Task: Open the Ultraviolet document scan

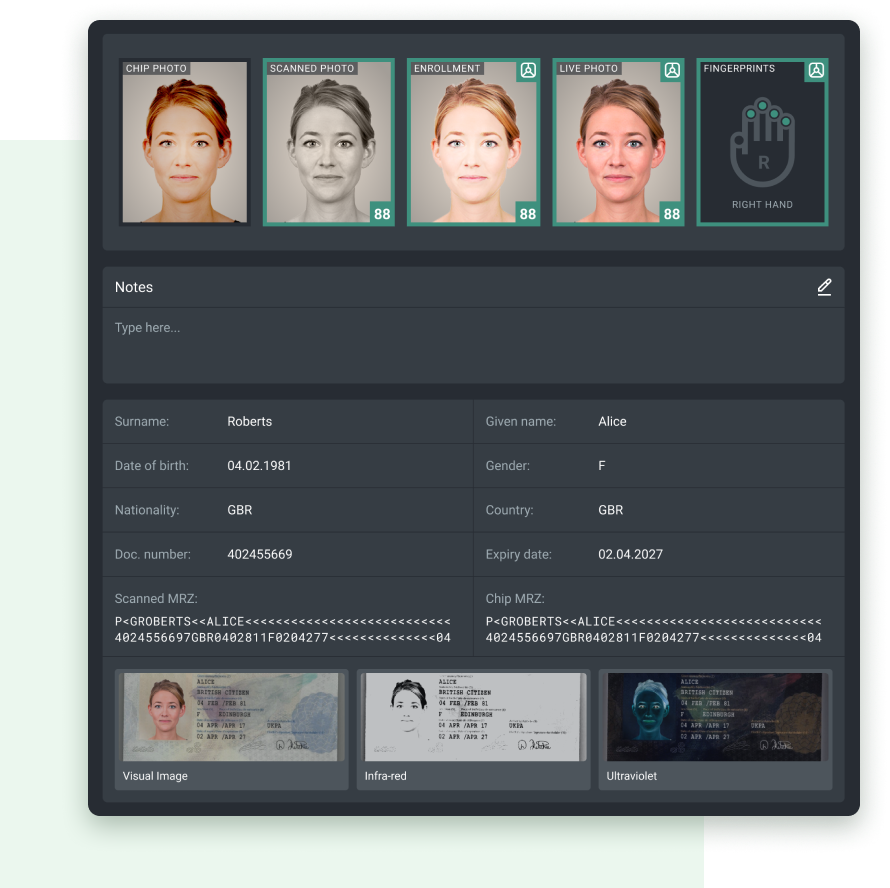Action: click(715, 718)
